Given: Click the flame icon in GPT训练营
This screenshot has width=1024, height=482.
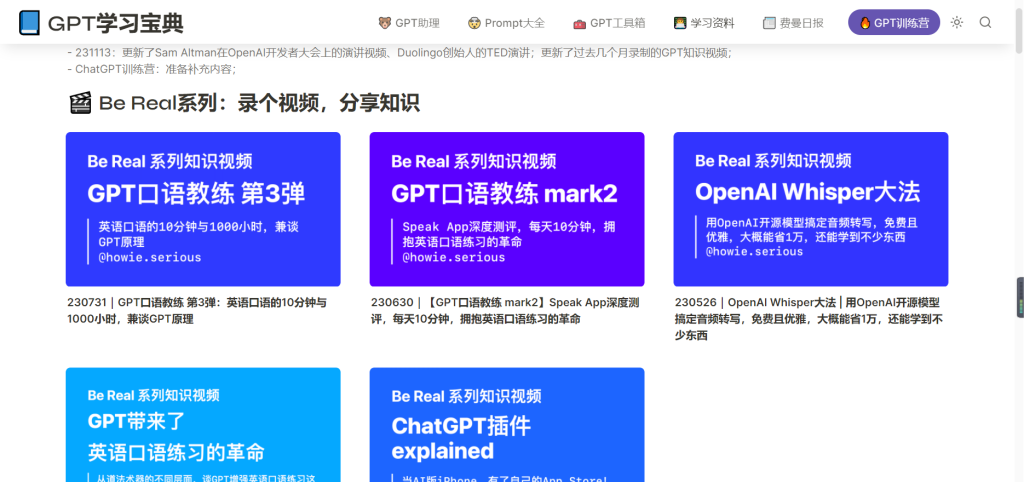Looking at the screenshot, I should [x=865, y=23].
